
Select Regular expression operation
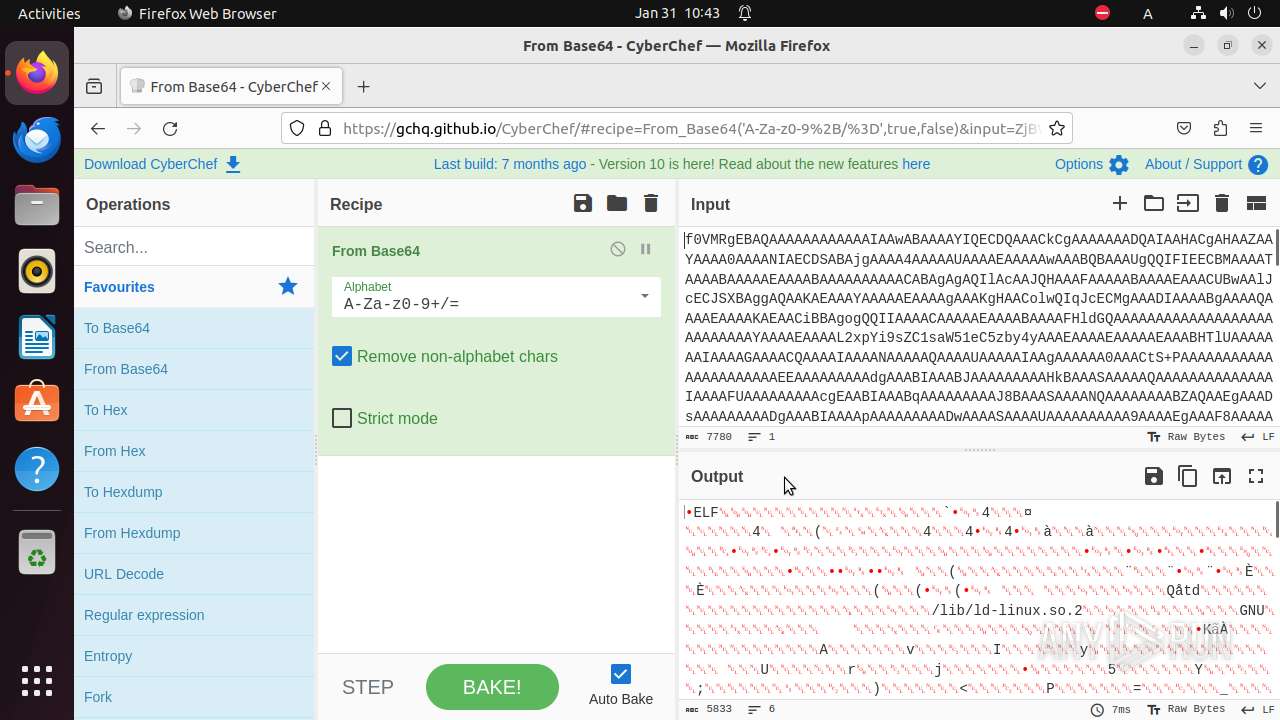(194, 615)
